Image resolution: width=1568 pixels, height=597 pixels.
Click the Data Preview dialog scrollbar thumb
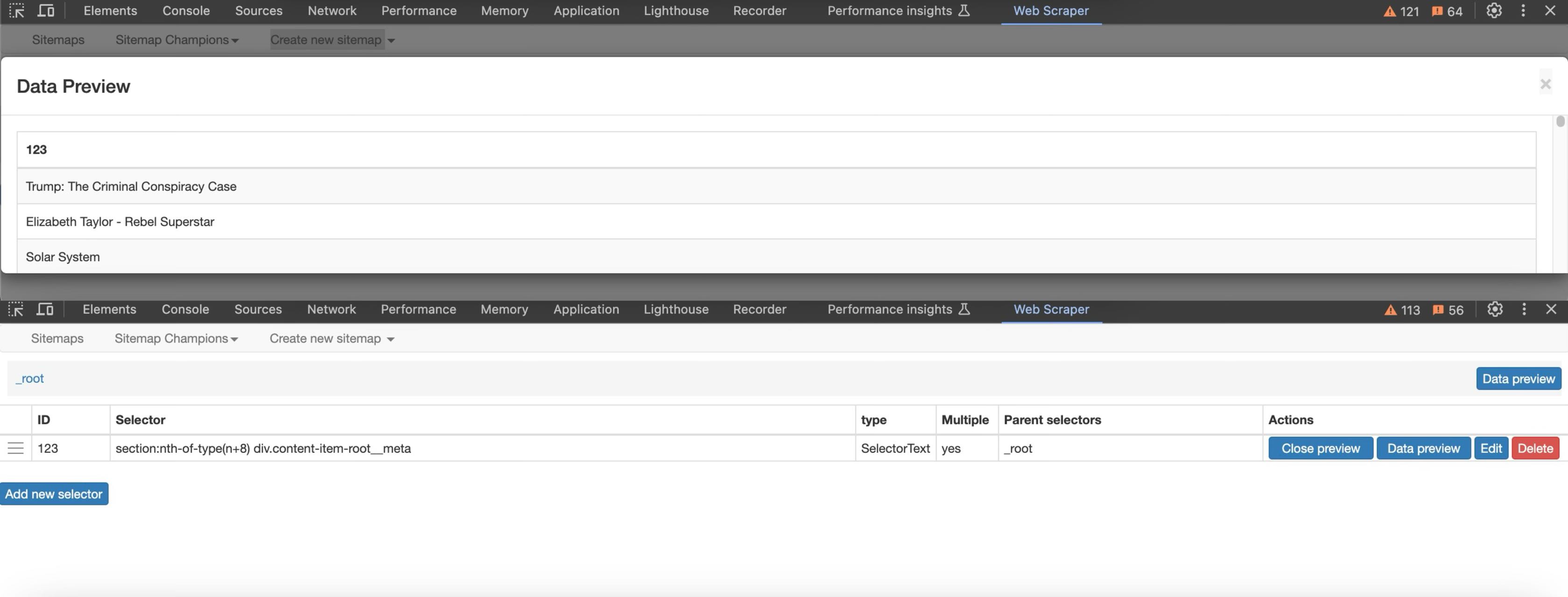tap(1560, 122)
